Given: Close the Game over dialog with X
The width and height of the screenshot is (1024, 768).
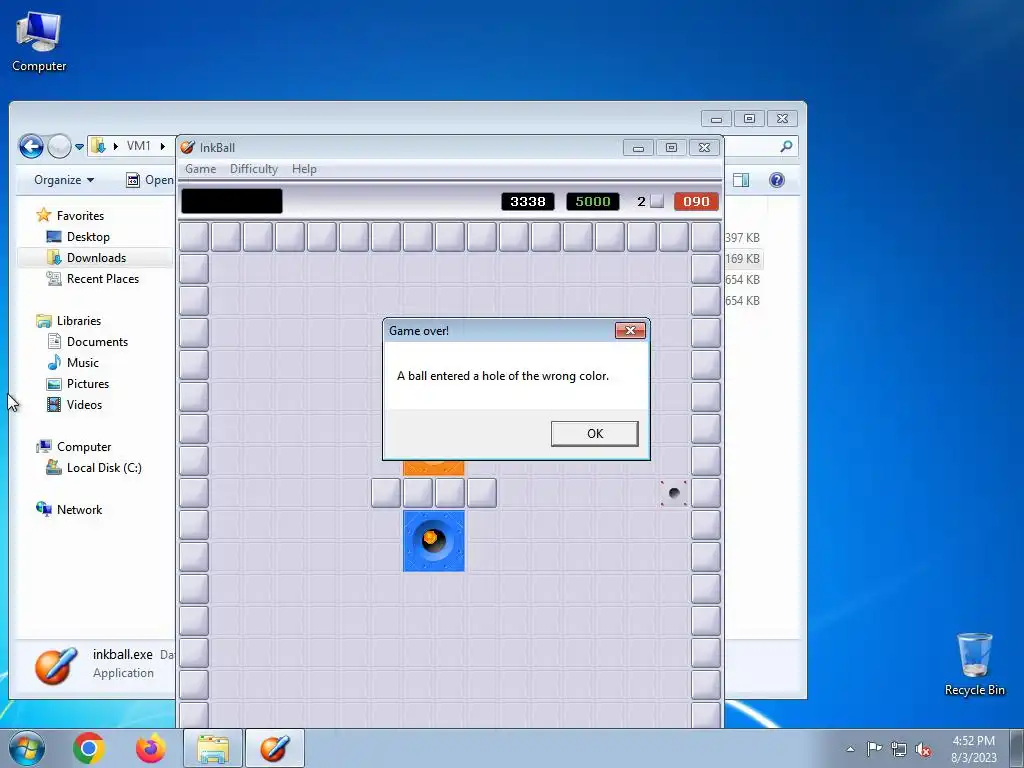Looking at the screenshot, I should coord(630,330).
